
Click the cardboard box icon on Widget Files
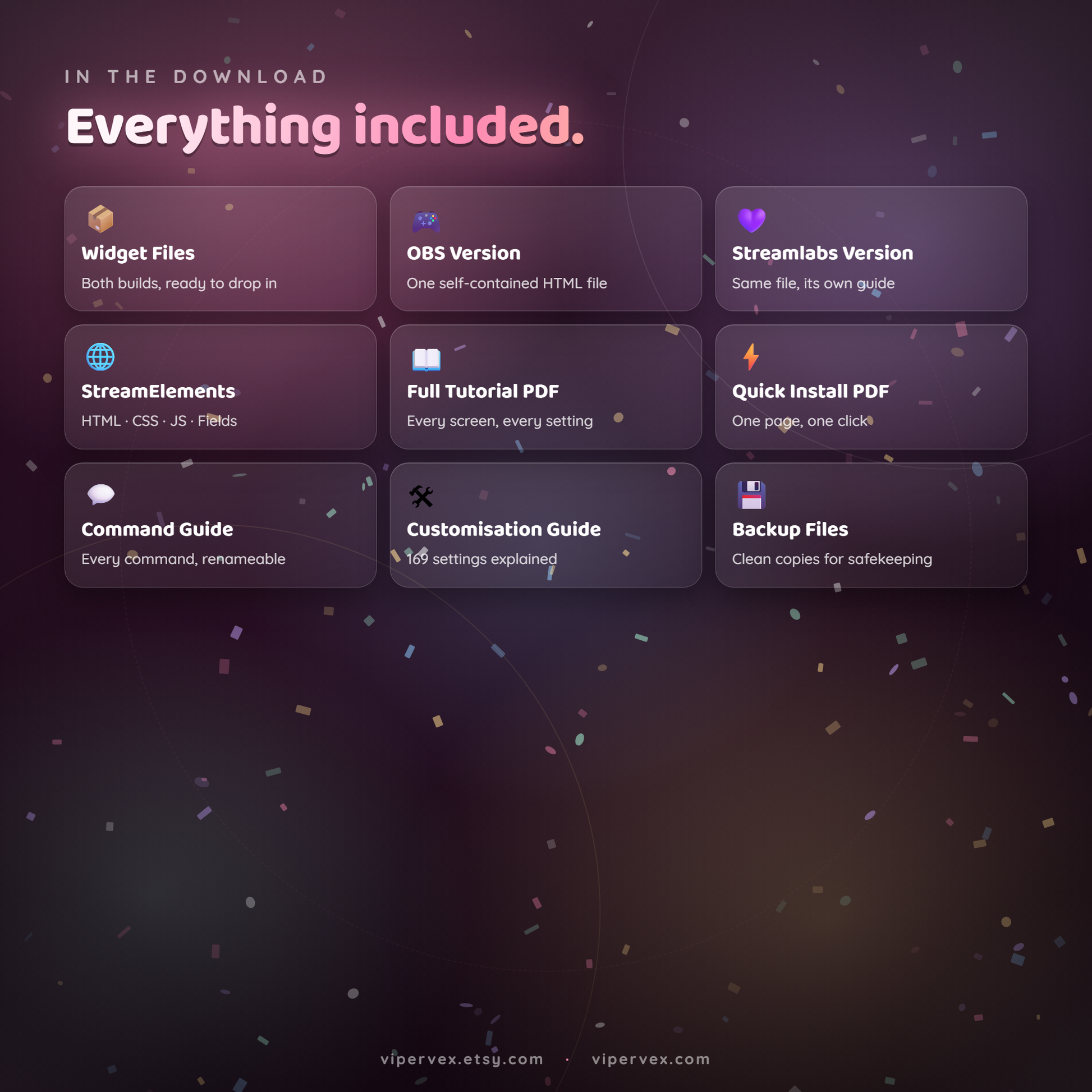100,219
